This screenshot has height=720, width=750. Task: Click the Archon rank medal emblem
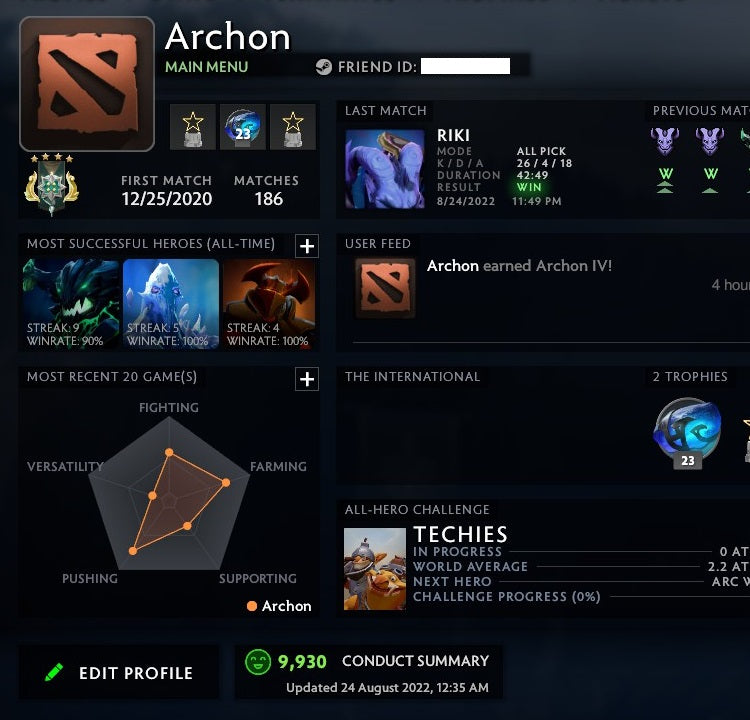click(x=51, y=184)
